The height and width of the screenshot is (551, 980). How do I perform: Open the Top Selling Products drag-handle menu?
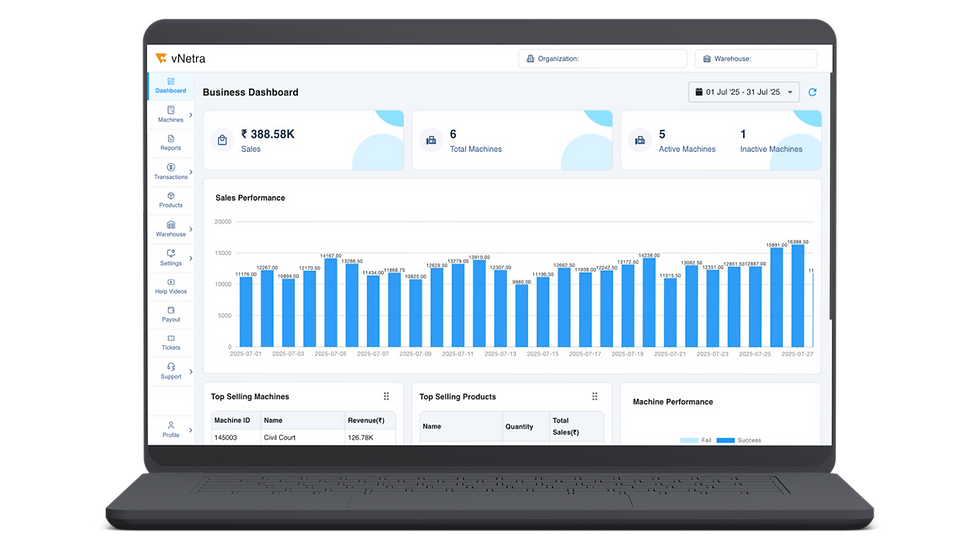point(594,396)
